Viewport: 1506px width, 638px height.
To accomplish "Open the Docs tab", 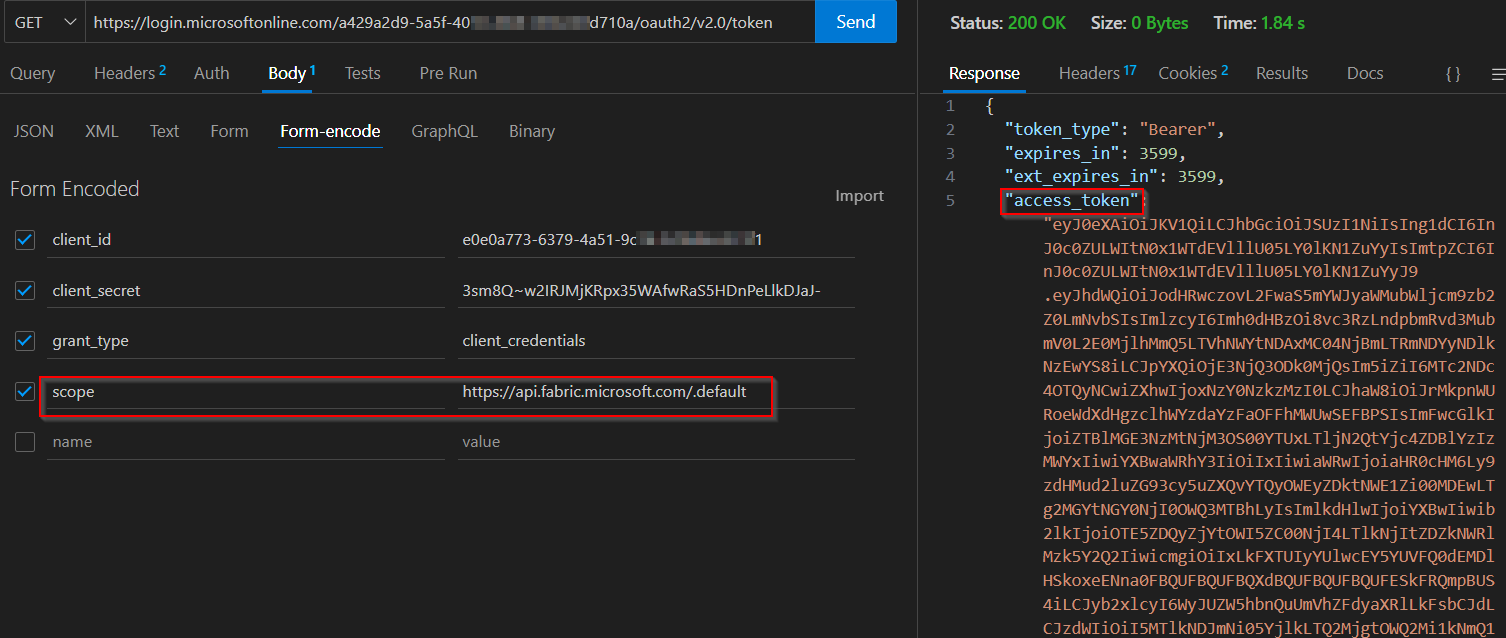I will pos(1365,73).
